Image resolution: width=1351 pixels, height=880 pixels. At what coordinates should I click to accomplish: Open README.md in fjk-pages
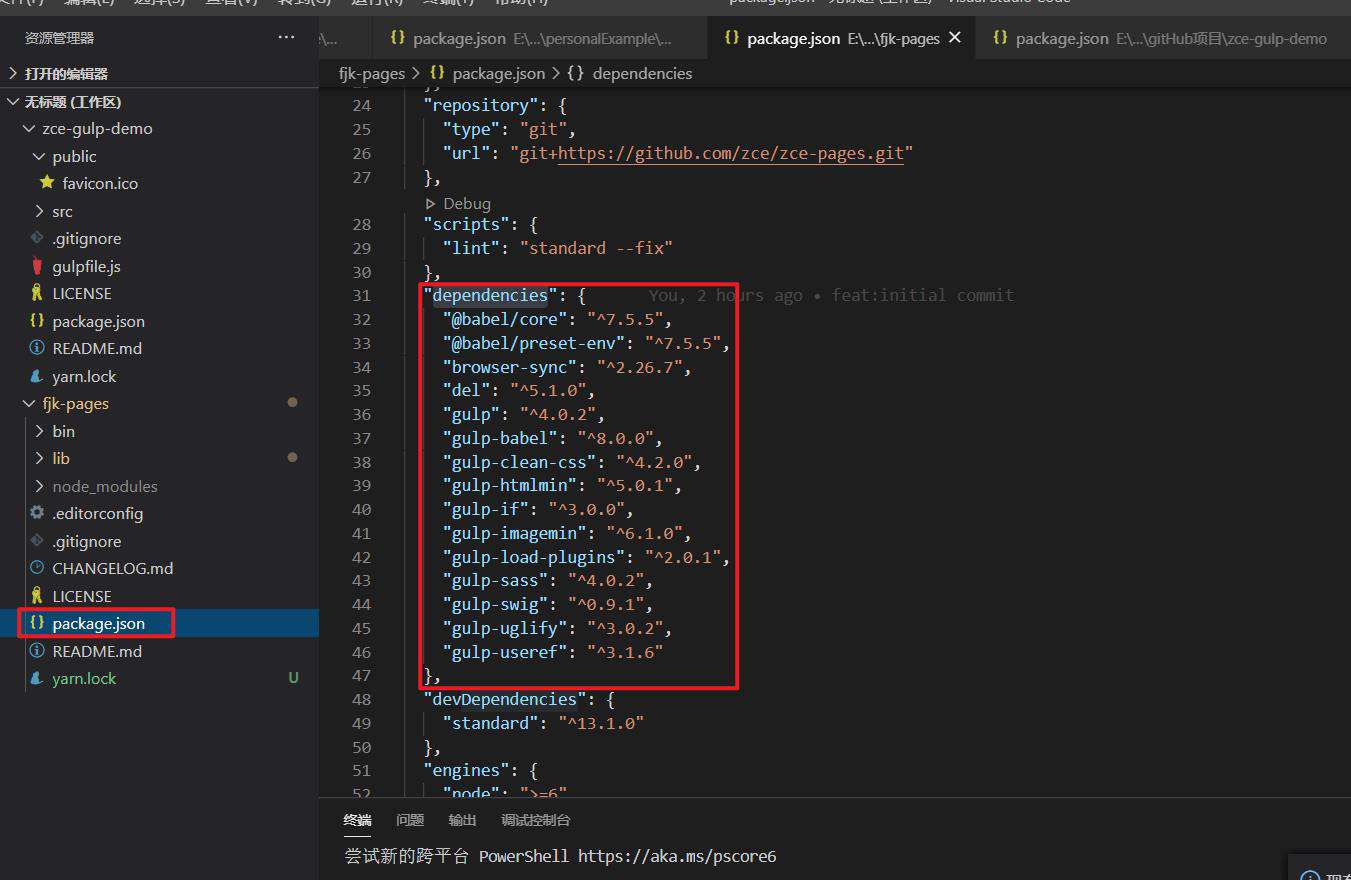coord(97,652)
